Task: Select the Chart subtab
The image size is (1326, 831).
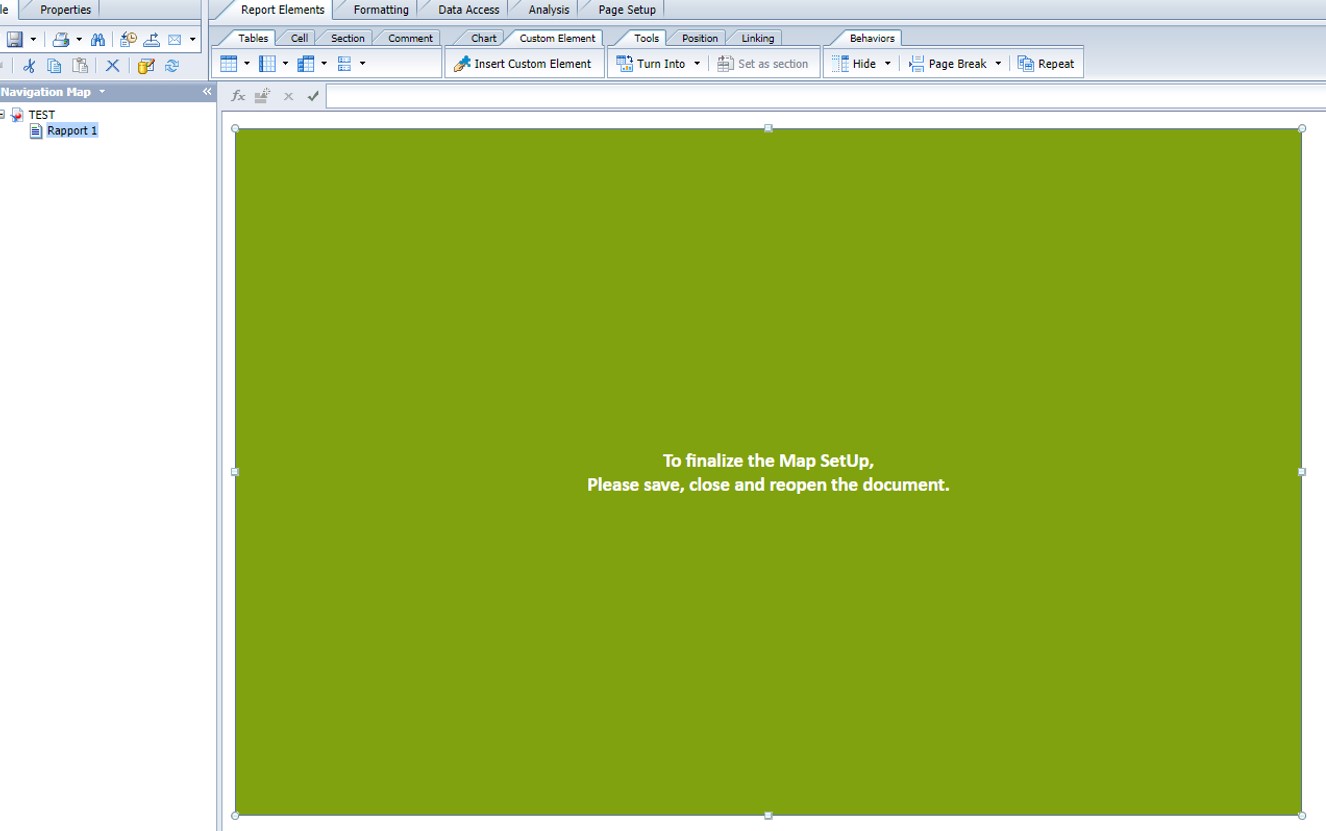Action: point(483,38)
